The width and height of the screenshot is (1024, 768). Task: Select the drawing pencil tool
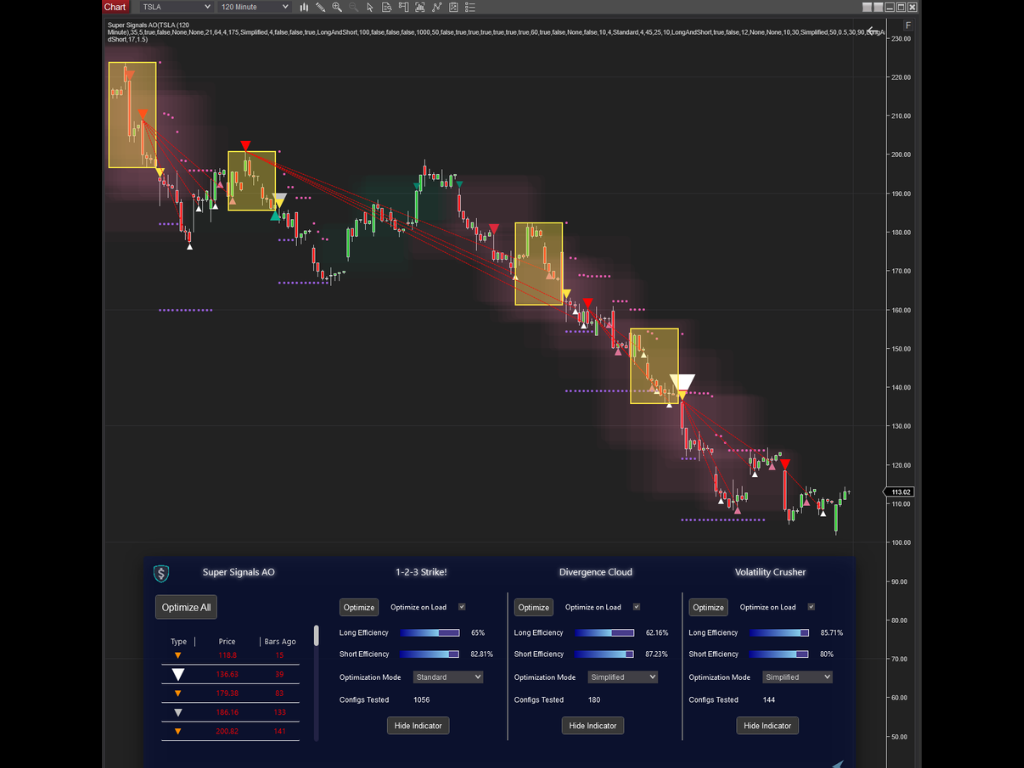(x=320, y=7)
